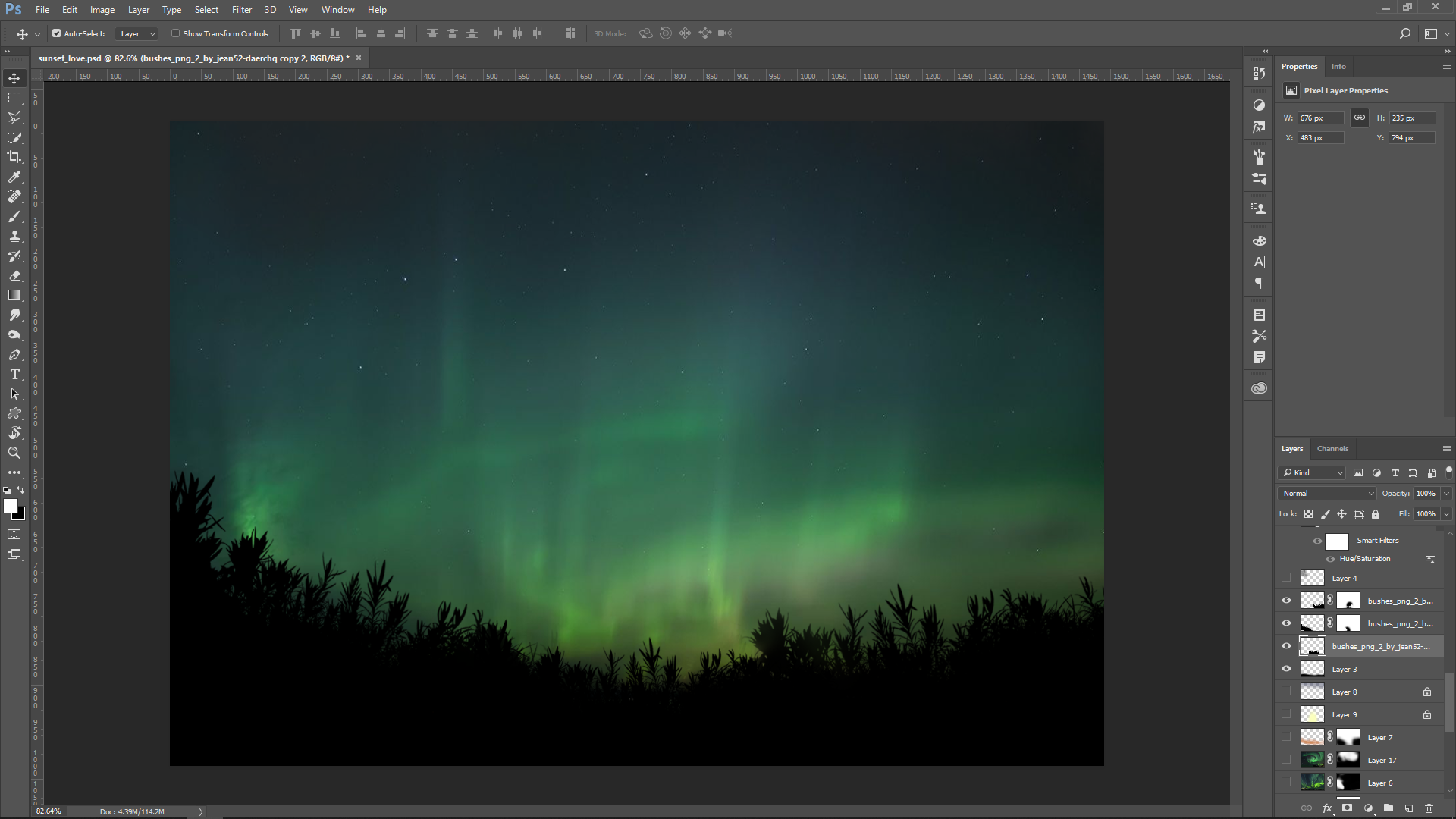This screenshot has width=1456, height=819.
Task: Open Layers panel flyout menu
Action: click(1446, 448)
